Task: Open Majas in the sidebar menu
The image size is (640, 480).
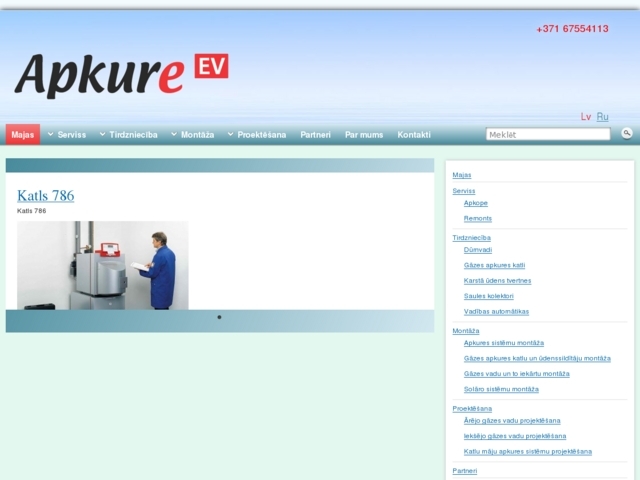Action: (462, 175)
